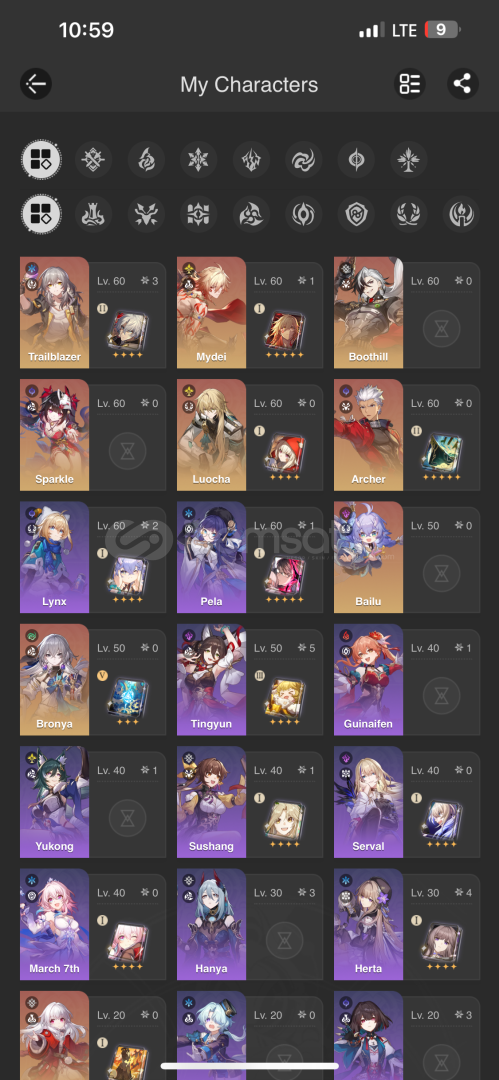Open March 7th character portrait

click(54, 924)
